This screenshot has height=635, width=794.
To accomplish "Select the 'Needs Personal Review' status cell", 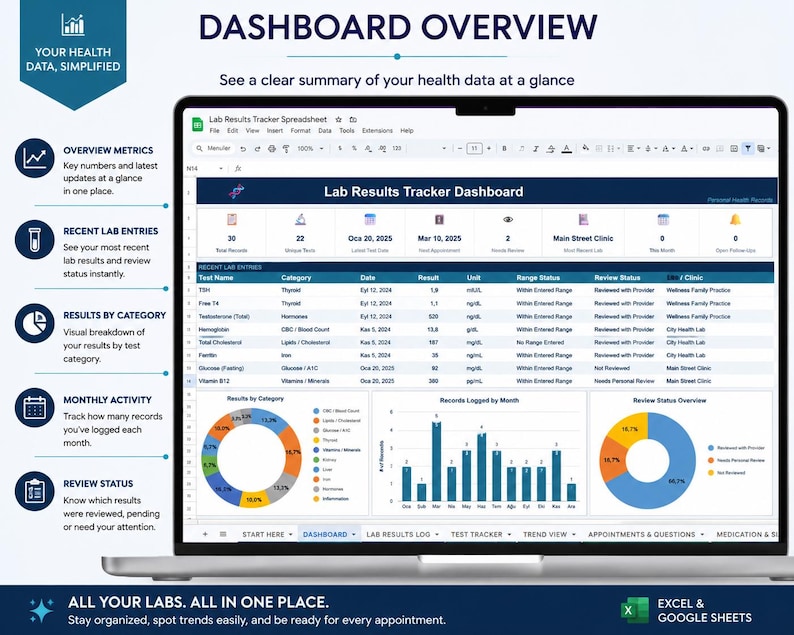I will point(624,381).
